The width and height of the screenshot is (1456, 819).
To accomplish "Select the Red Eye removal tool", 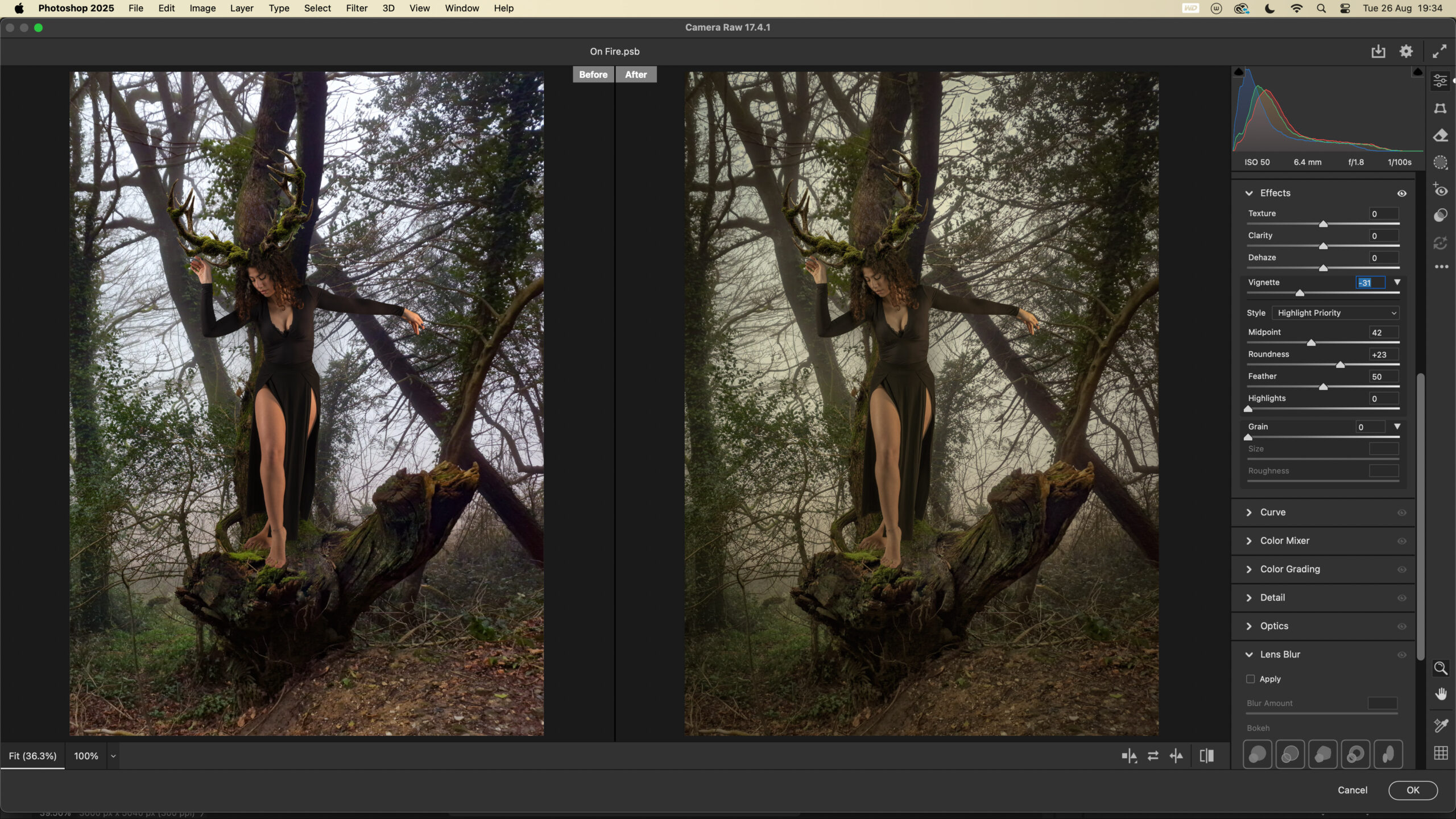I will [1440, 190].
